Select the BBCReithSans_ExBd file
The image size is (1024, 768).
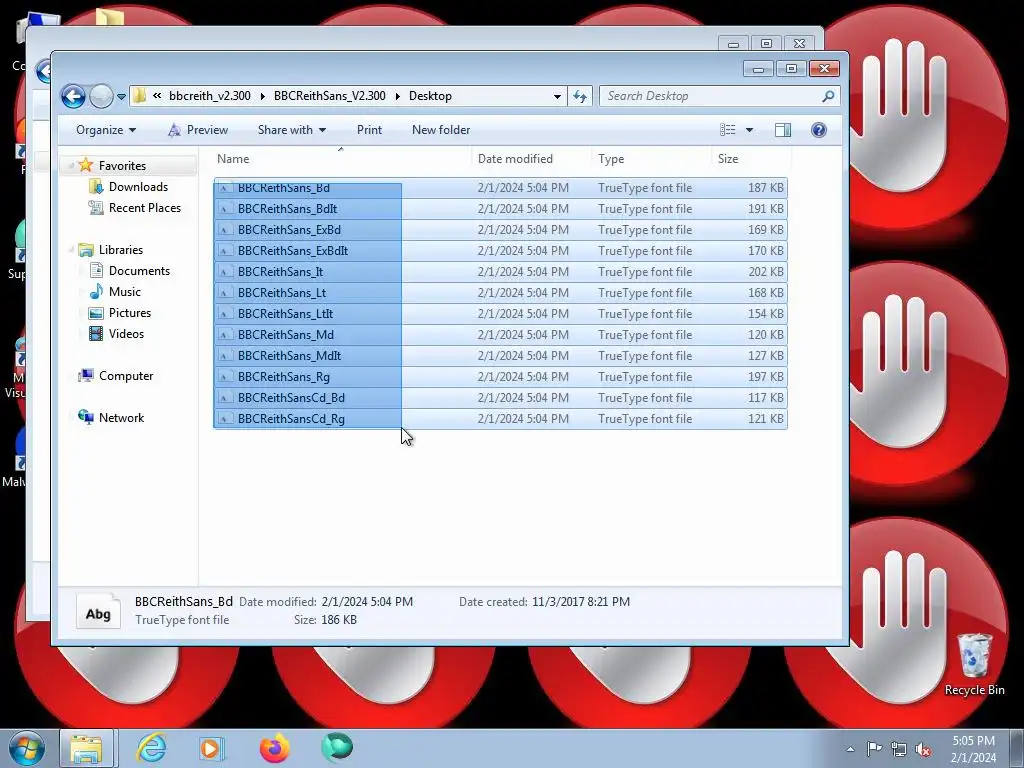coord(500,229)
